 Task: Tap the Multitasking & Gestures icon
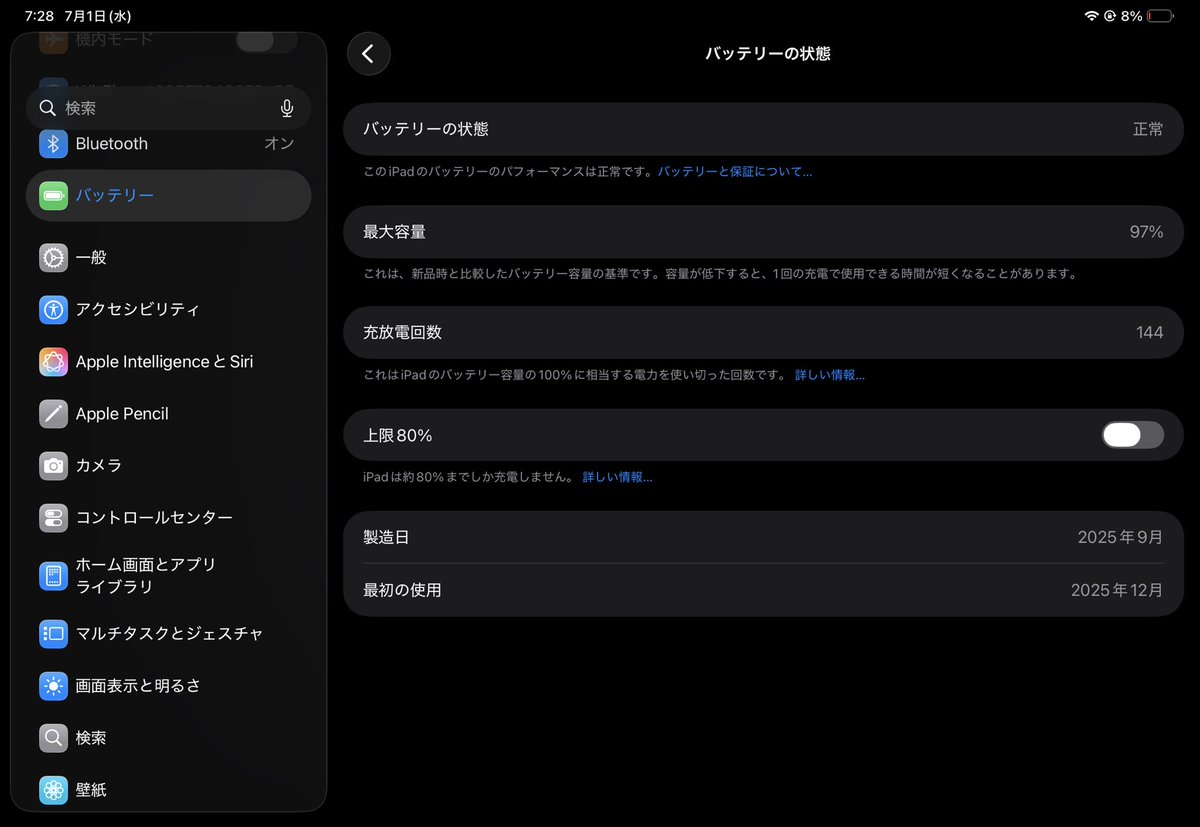click(x=54, y=634)
